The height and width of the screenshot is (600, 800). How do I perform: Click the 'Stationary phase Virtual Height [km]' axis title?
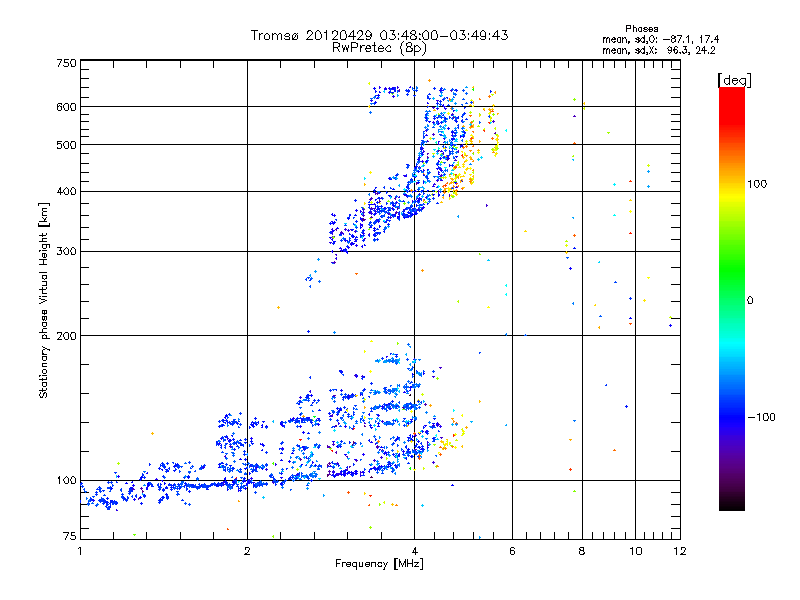(44, 300)
